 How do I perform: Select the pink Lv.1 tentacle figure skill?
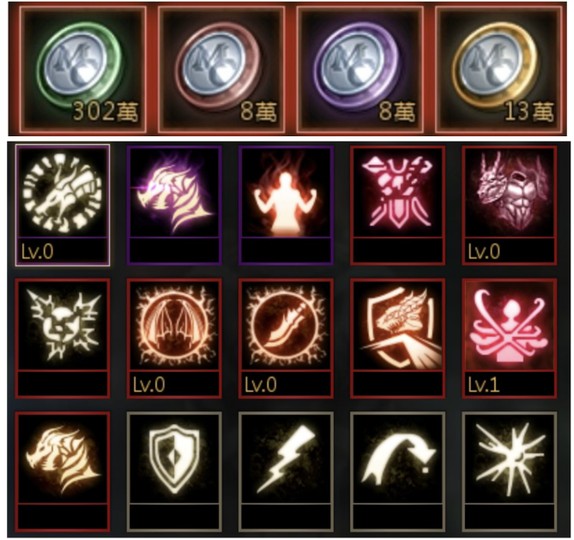click(x=510, y=338)
